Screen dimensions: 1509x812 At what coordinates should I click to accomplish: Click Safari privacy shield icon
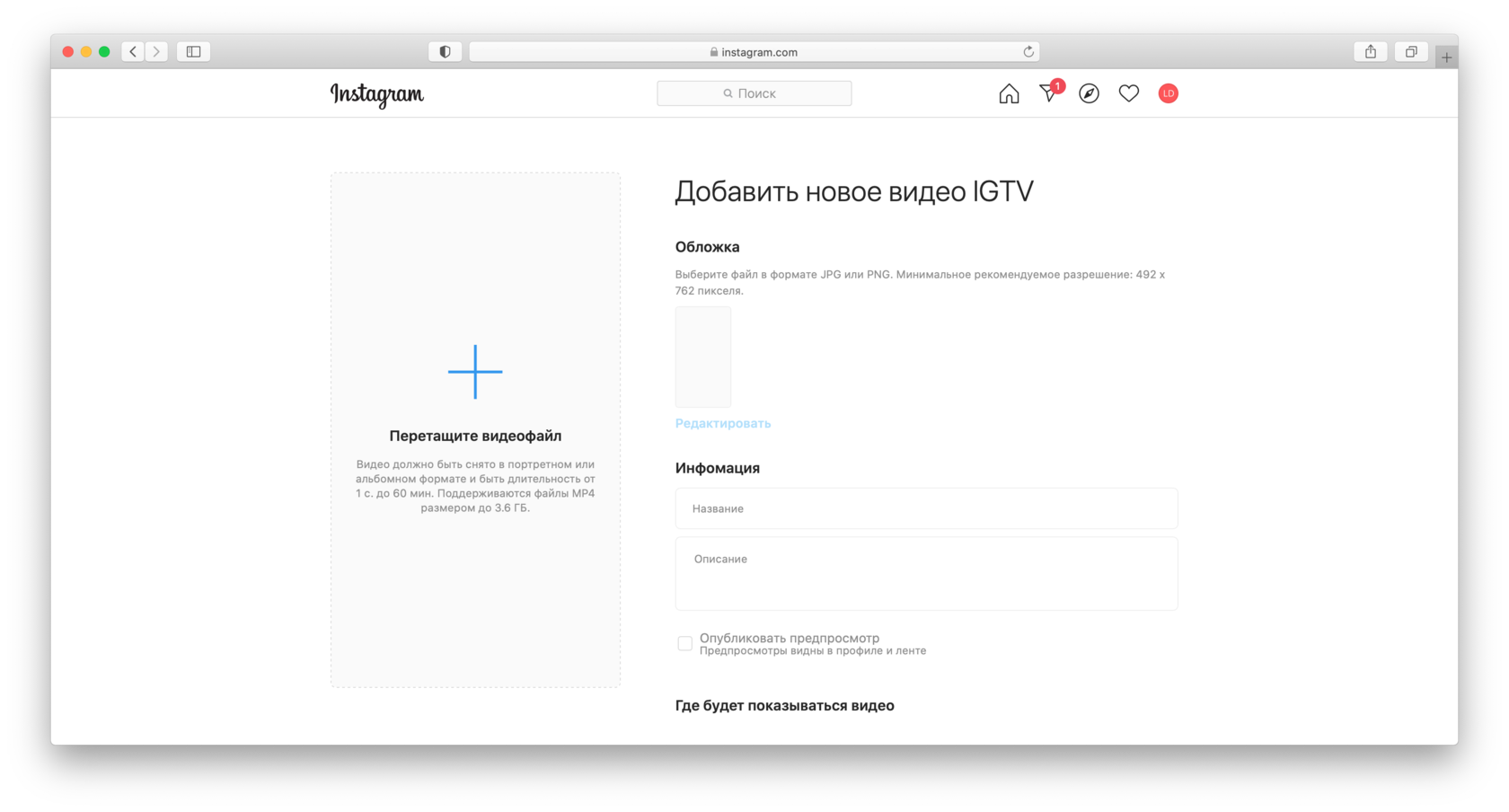click(445, 52)
